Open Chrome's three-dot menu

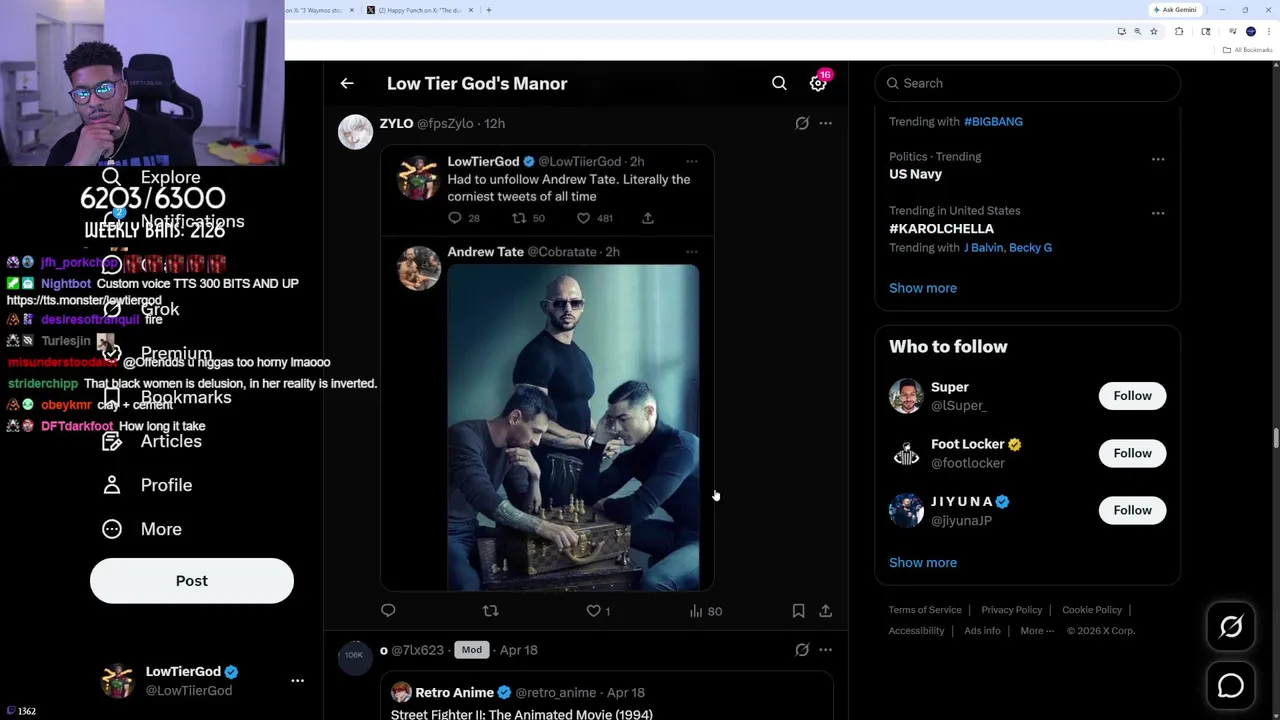1268,32
